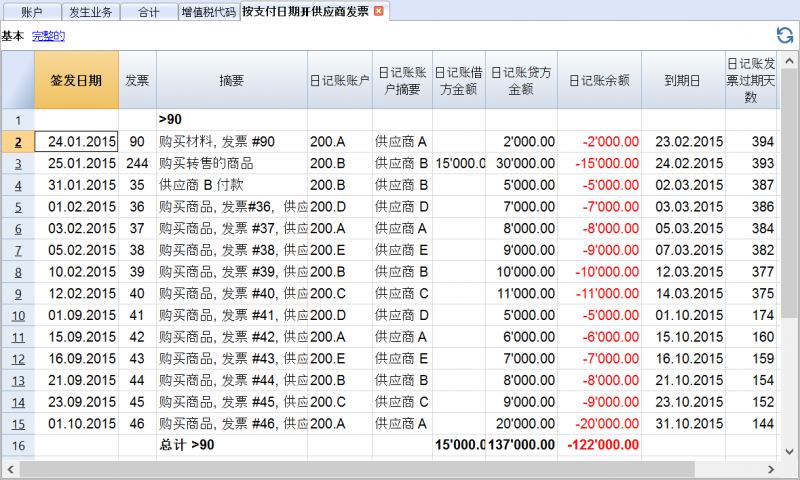
Task: Click the 日记账贷方金额 column header
Action: coord(521,80)
